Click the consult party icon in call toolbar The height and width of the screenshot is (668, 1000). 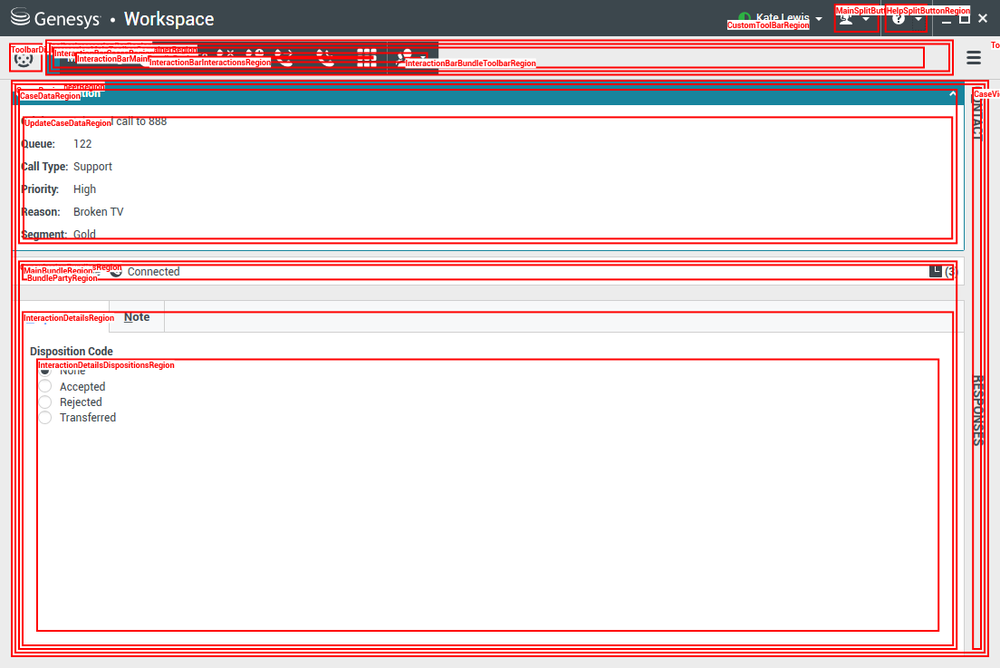[404, 58]
